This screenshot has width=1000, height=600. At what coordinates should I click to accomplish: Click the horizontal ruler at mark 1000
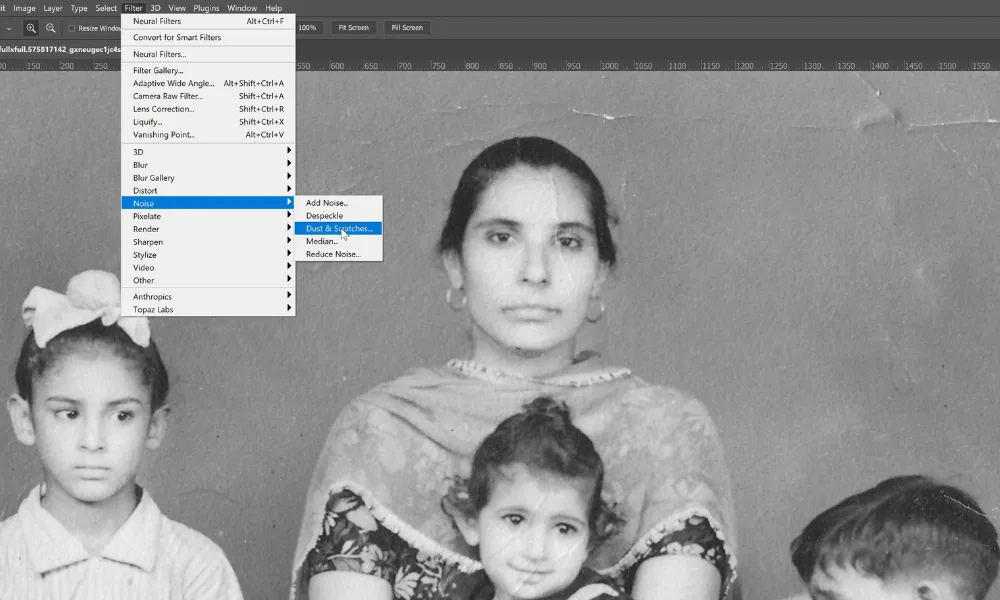[609, 66]
